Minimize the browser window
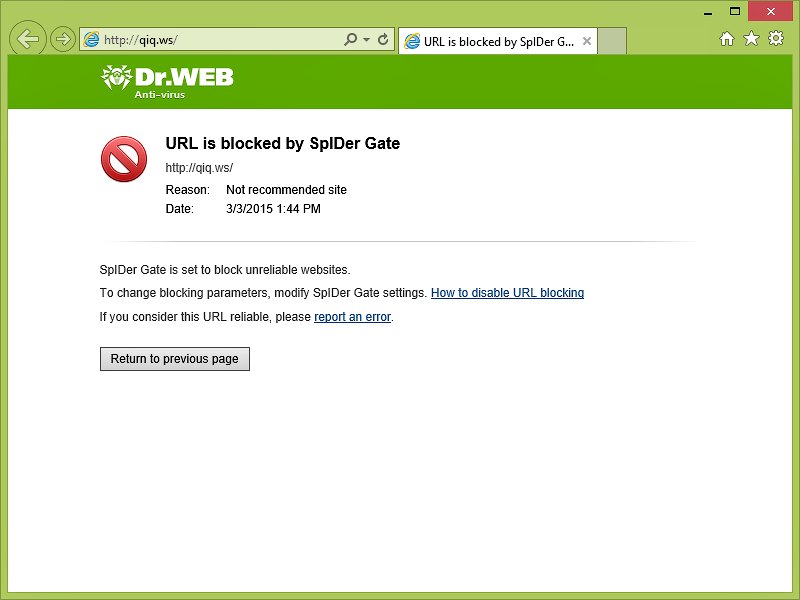 pyautogui.click(x=708, y=12)
